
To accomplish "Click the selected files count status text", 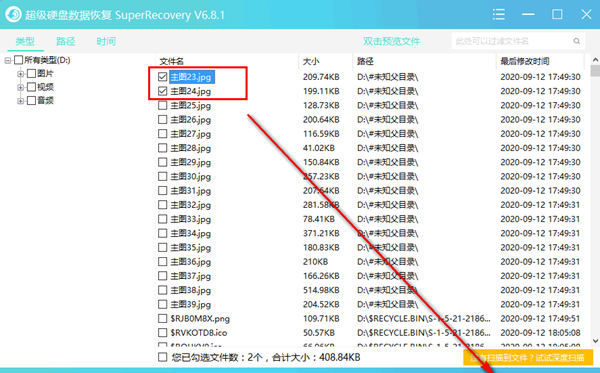I will click(266, 357).
